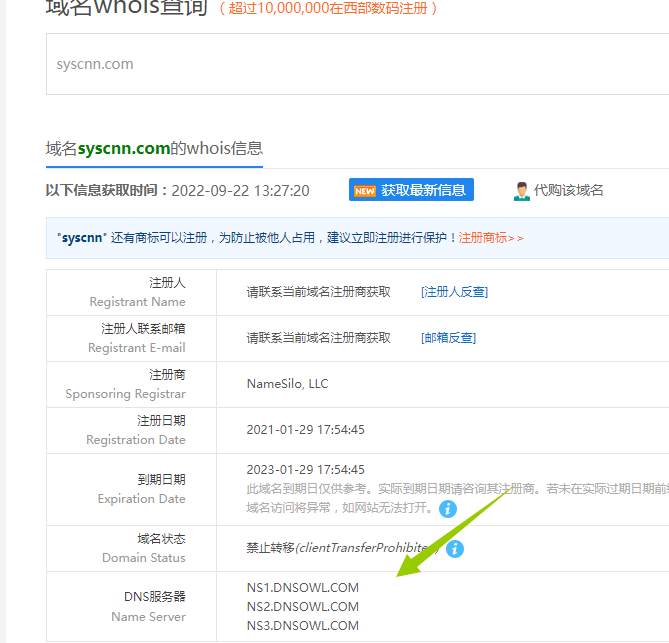Click the name server NS1.DNSOWL.COM
This screenshot has height=643, width=669.
click(x=303, y=588)
